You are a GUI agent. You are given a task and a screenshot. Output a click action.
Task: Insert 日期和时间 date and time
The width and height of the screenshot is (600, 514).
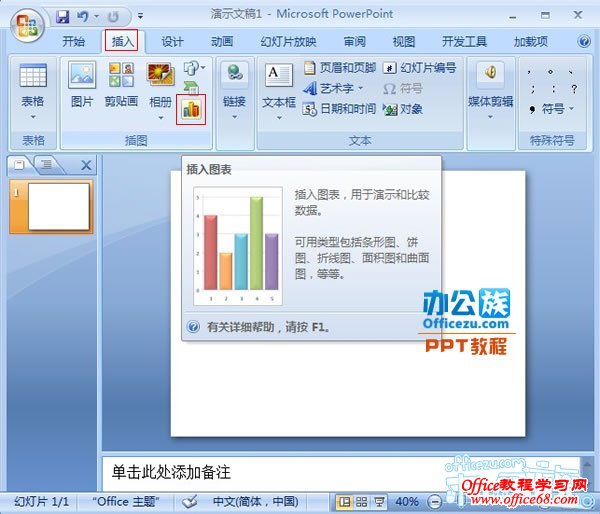pyautogui.click(x=340, y=109)
